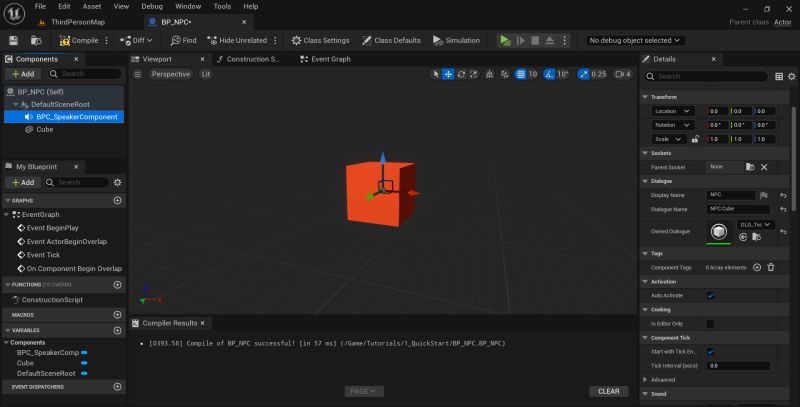Image resolution: width=800 pixels, height=407 pixels.
Task: Toggle Cube variable visibility pill
Action: coord(84,363)
